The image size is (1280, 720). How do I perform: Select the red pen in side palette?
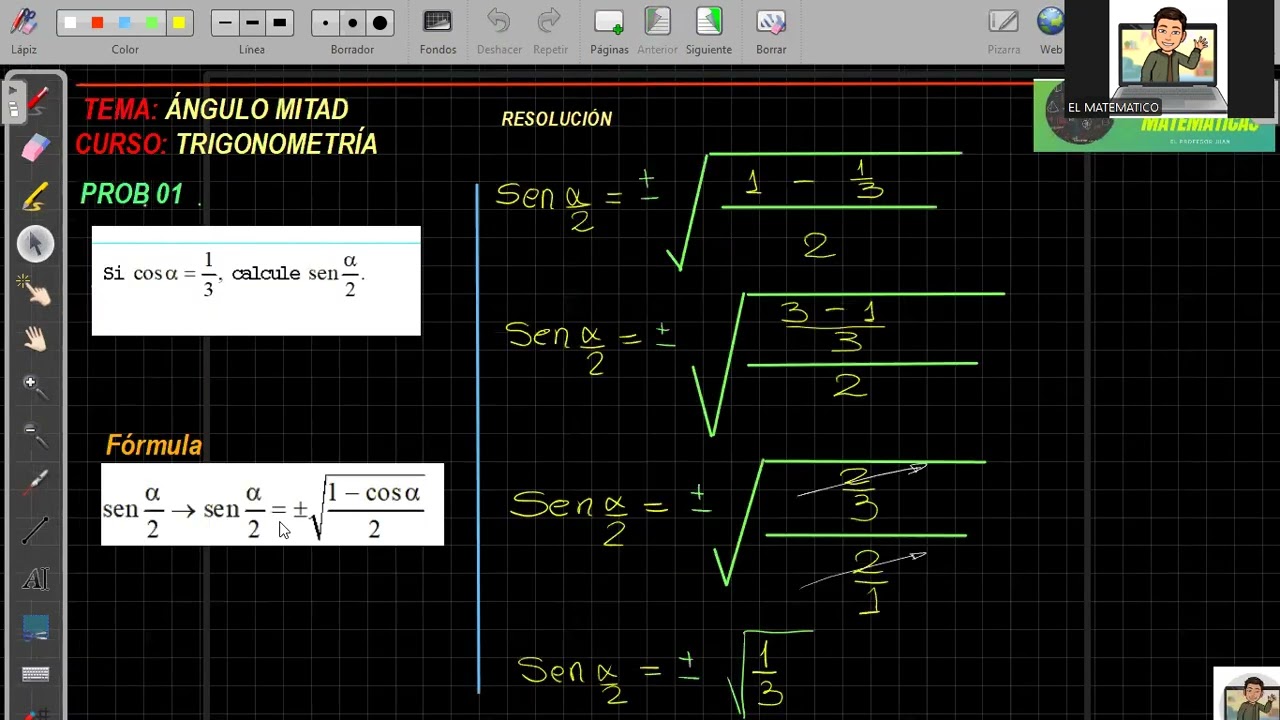click(36, 100)
